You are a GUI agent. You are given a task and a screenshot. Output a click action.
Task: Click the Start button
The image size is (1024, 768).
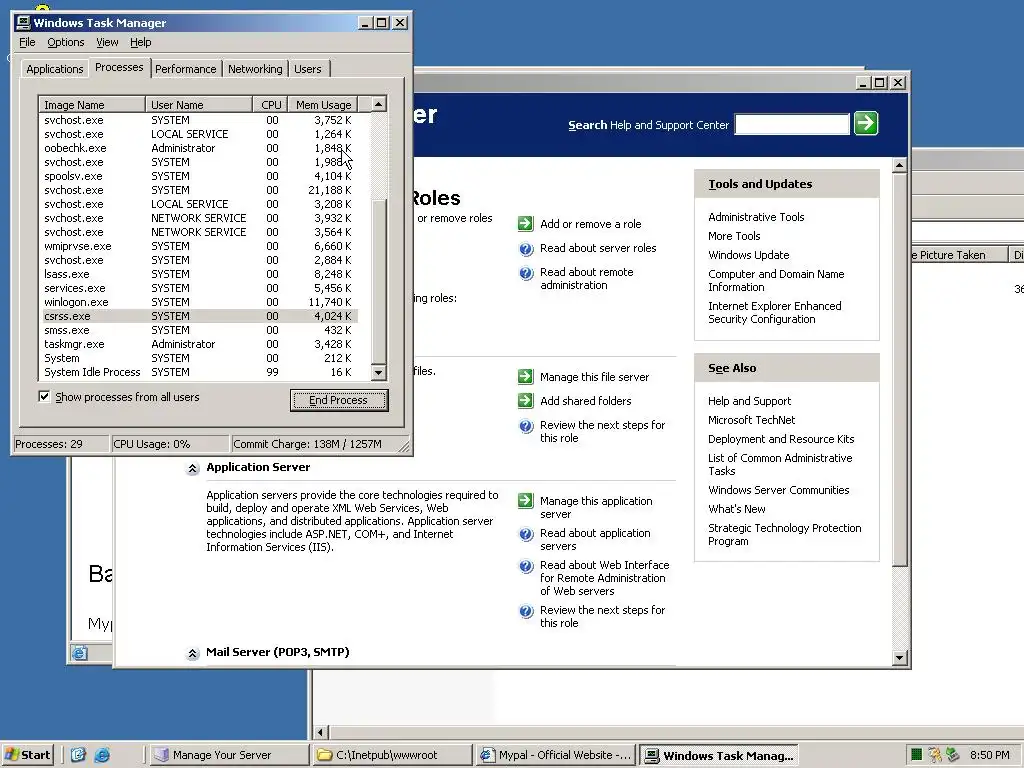pos(28,755)
